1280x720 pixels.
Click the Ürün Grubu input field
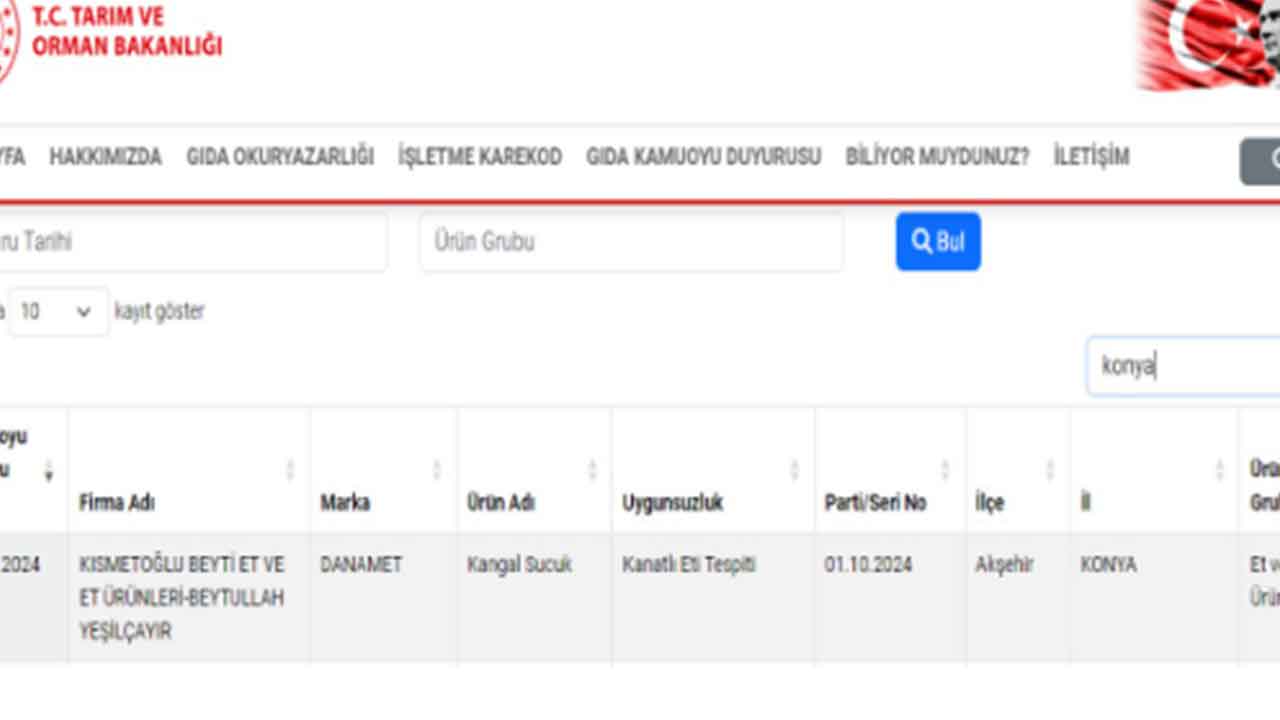(x=630, y=242)
